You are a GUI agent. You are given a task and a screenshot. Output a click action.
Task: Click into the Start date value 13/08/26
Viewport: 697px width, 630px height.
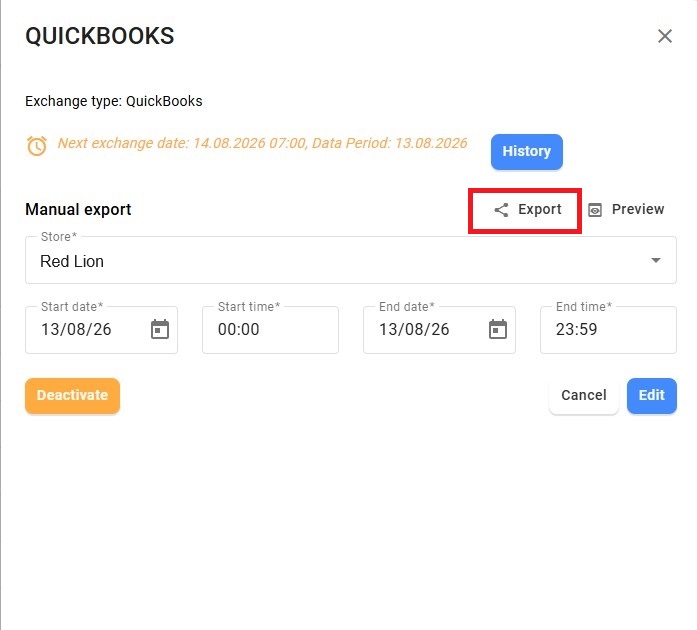[x=76, y=329]
